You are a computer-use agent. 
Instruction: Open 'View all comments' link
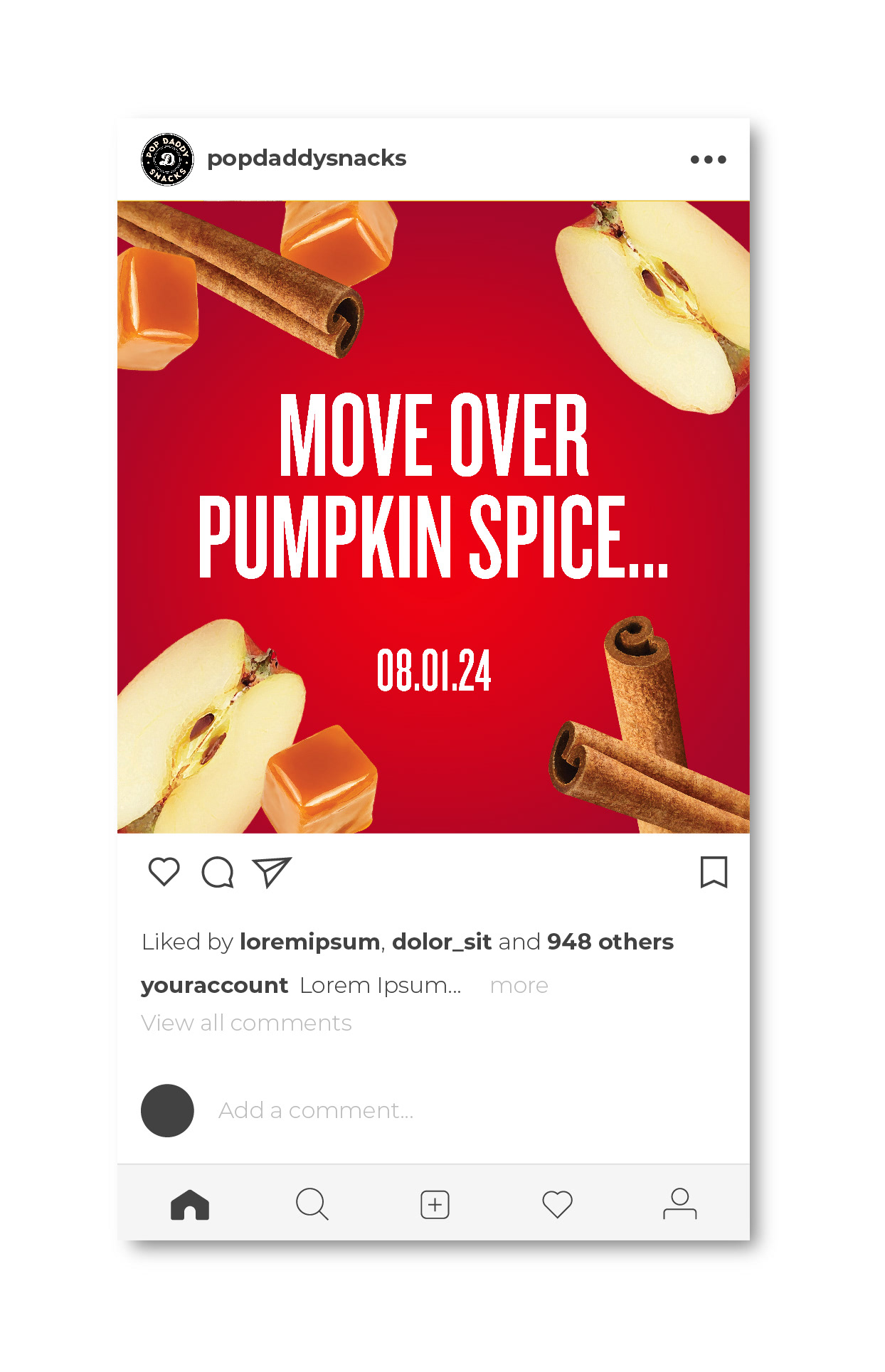[246, 1023]
